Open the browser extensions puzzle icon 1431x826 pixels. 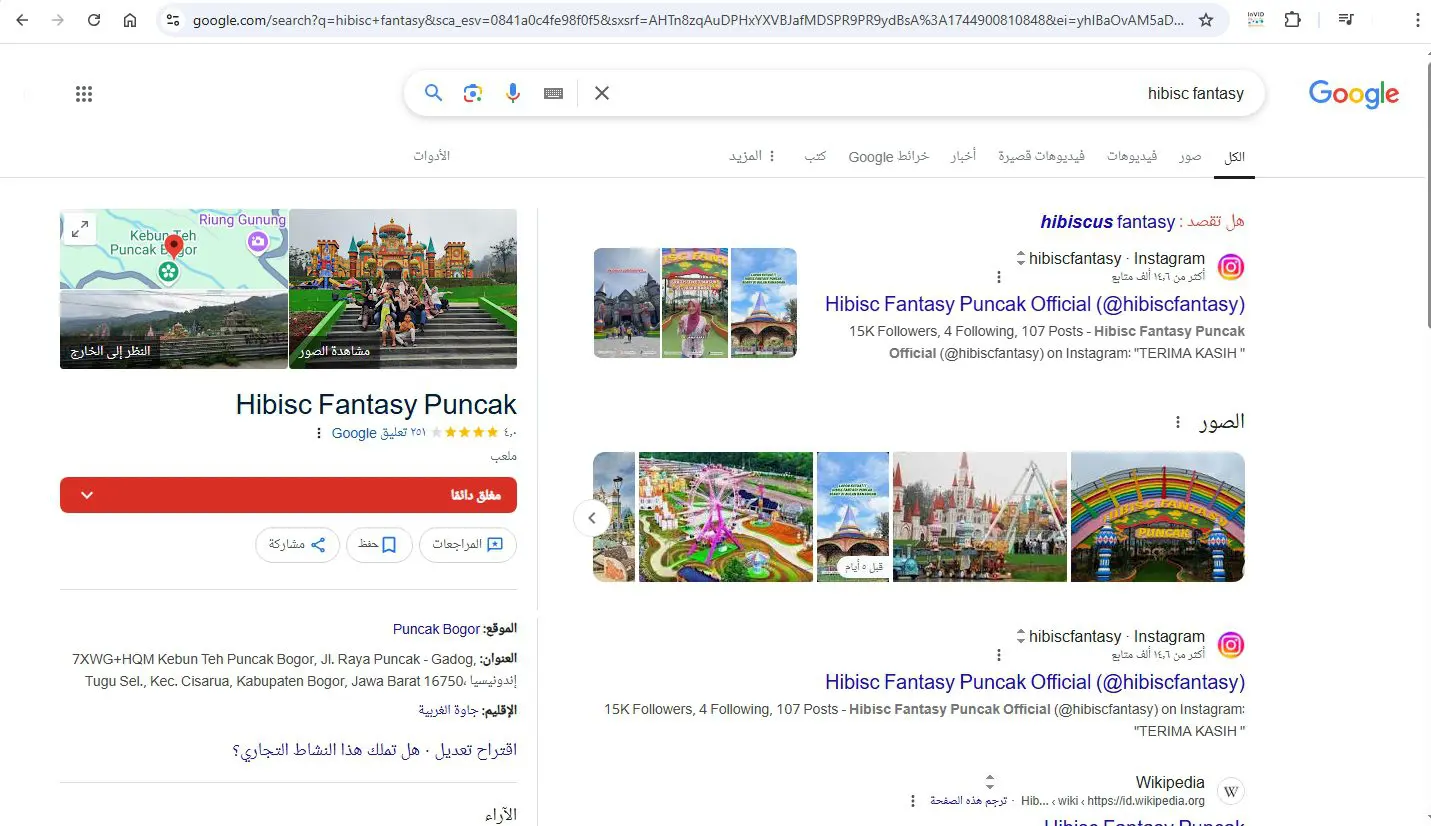(1293, 20)
